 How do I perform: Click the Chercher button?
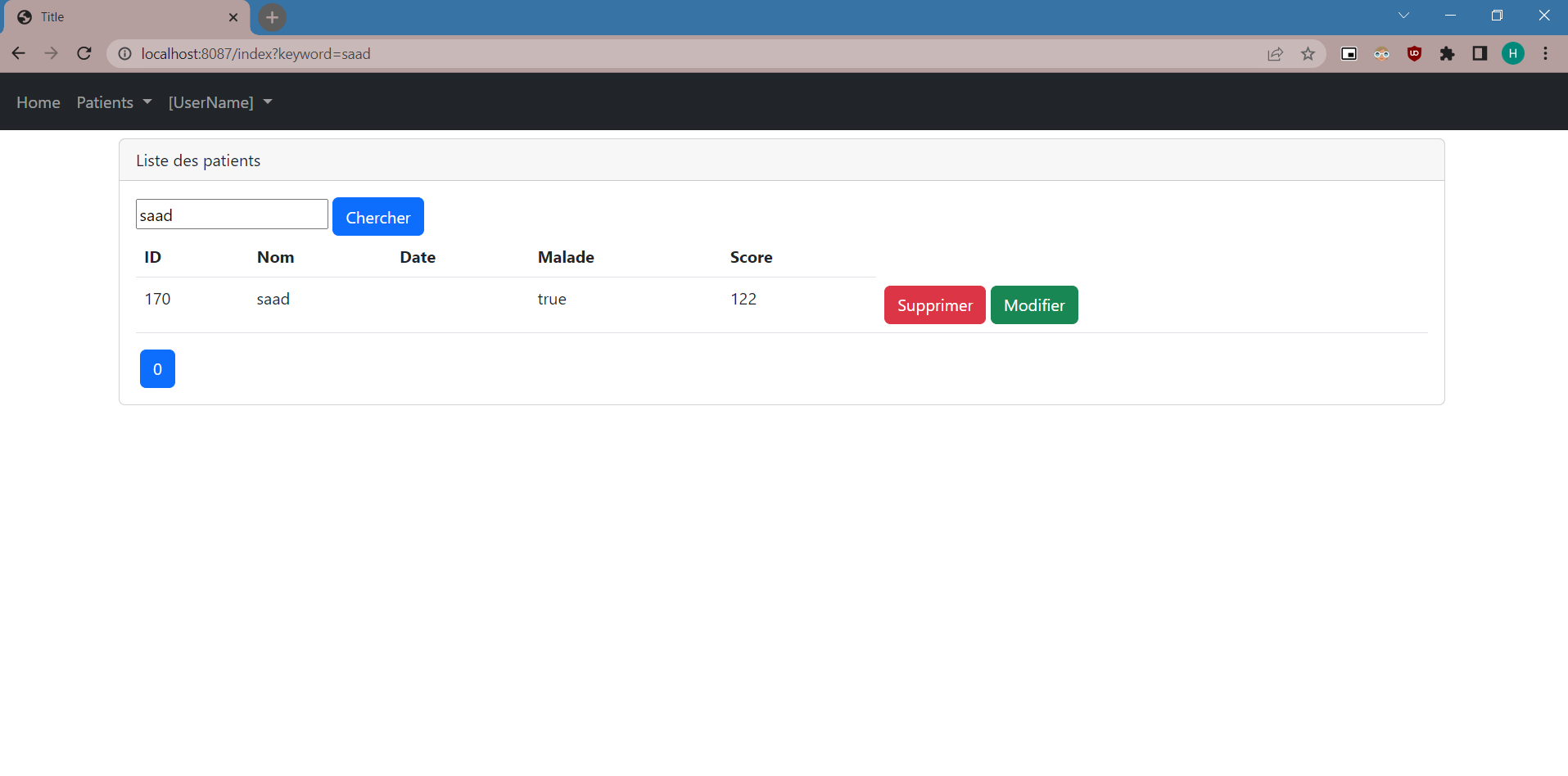[x=378, y=217]
